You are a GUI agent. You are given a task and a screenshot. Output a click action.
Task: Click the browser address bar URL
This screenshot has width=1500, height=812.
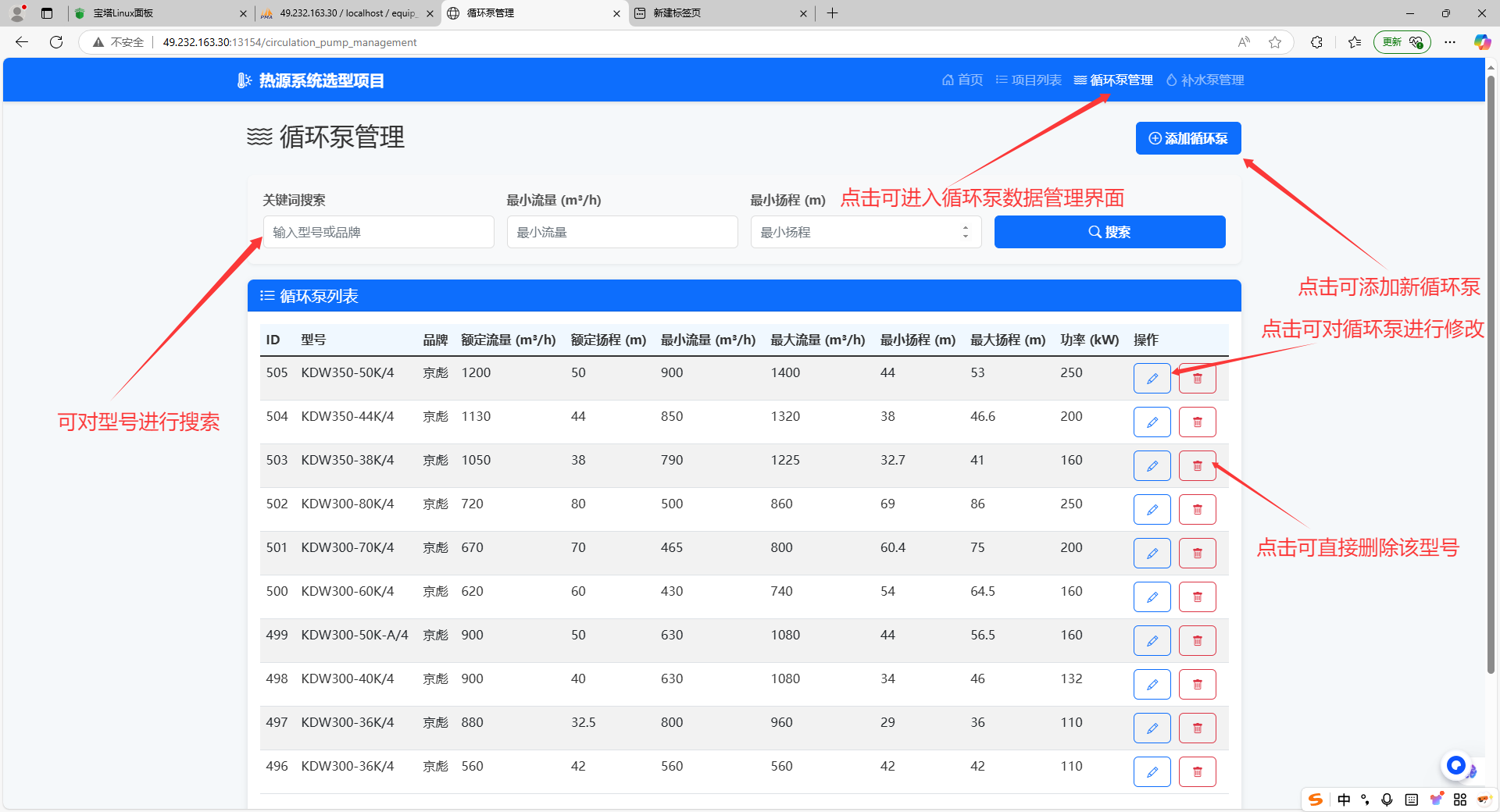point(290,42)
